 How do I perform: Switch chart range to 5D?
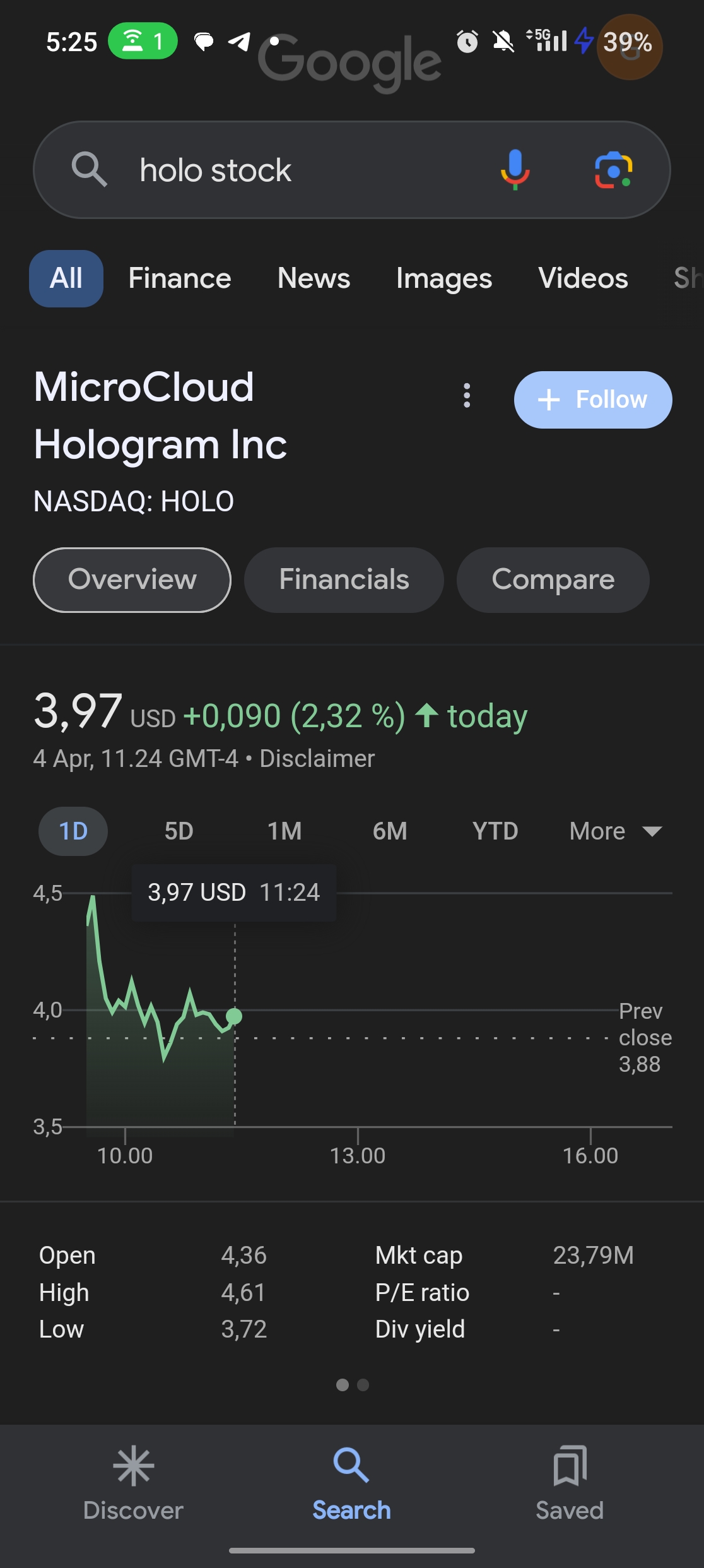[x=179, y=831]
